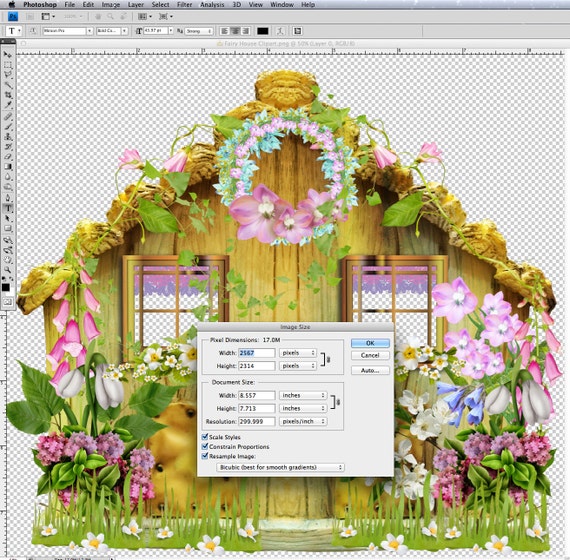Select the 3D Orbit camera tool
Screen dimensions: 570x560
tap(8, 250)
